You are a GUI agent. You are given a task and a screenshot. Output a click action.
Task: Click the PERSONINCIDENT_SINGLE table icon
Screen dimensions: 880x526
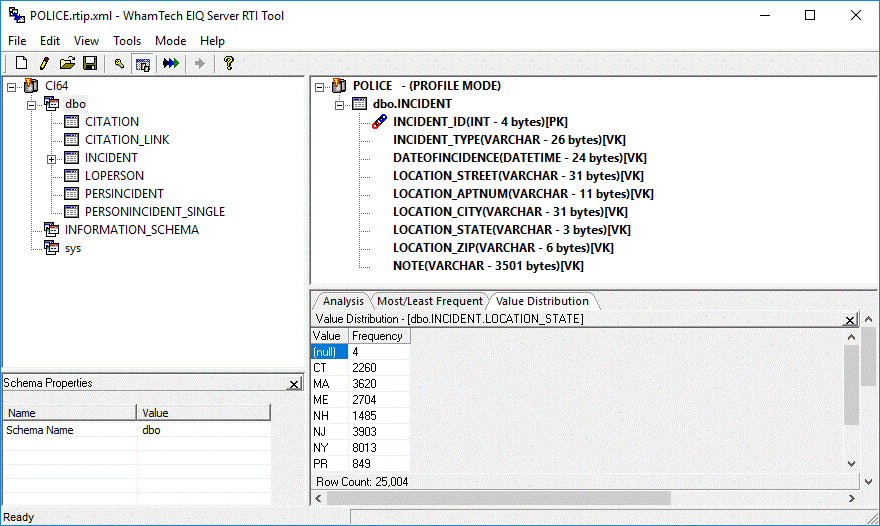[x=71, y=212]
